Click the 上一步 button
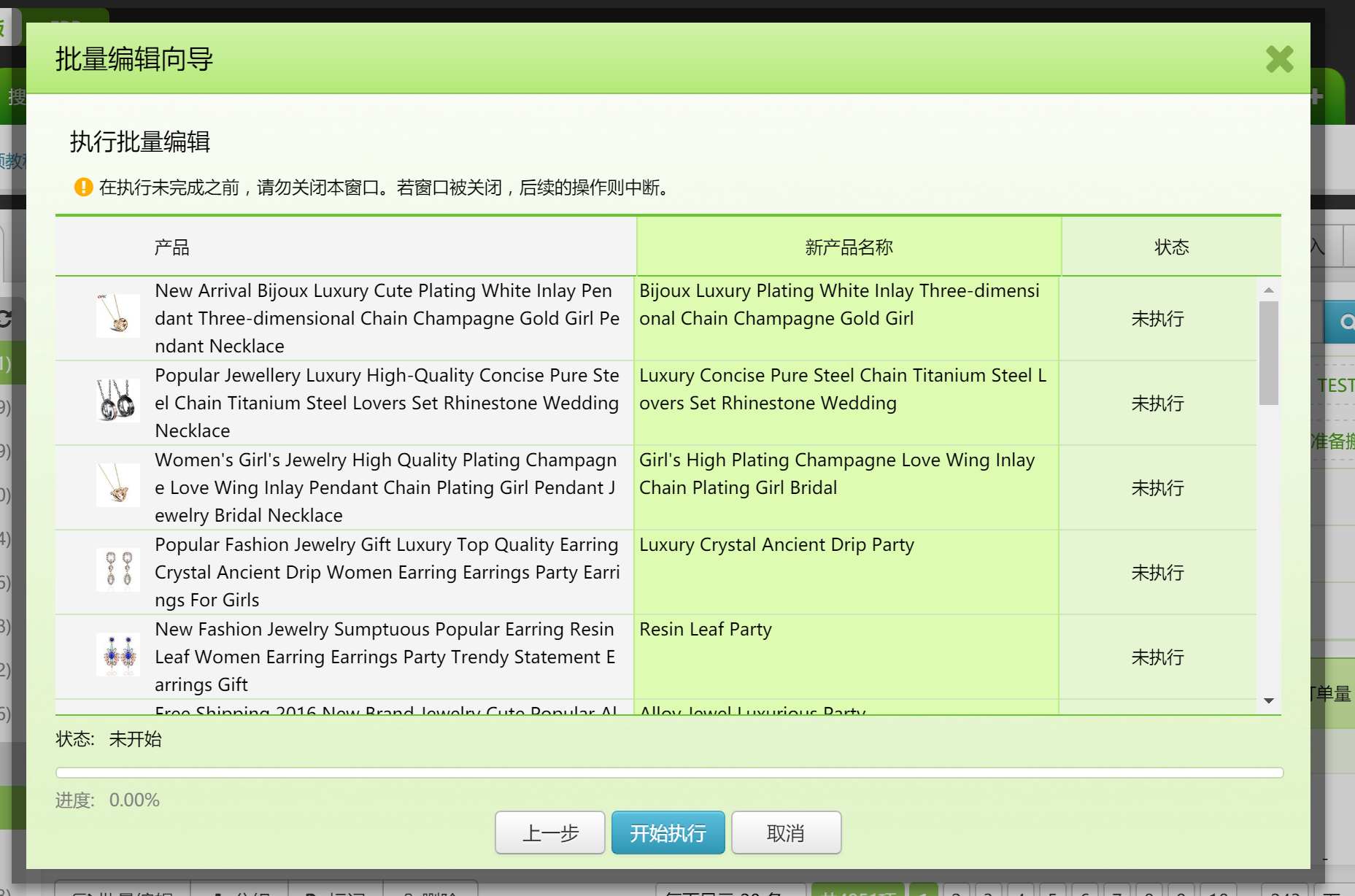Image resolution: width=1355 pixels, height=896 pixels. pyautogui.click(x=550, y=833)
